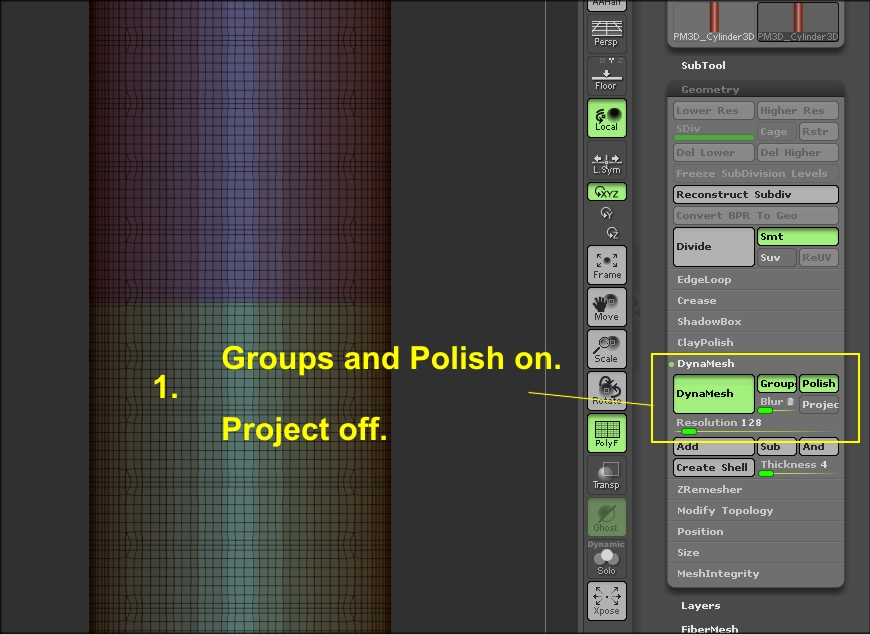Click Reconstruct Subdiv
The image size is (870, 634).
pos(755,194)
